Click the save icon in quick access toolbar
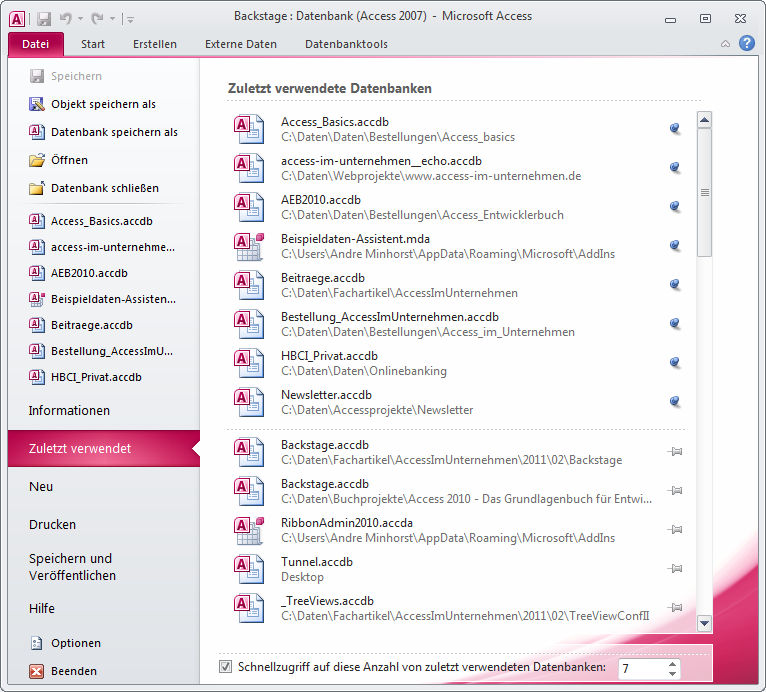The width and height of the screenshot is (766, 692). click(x=44, y=18)
